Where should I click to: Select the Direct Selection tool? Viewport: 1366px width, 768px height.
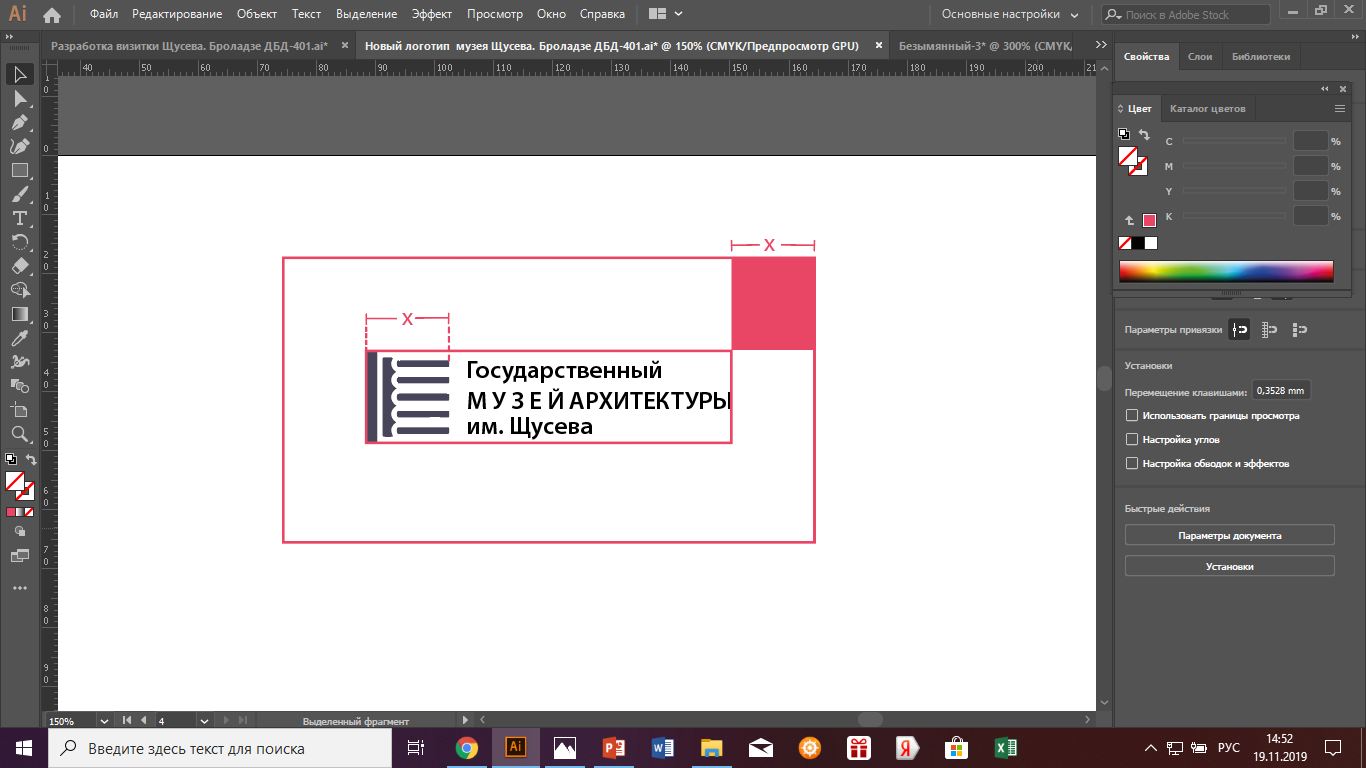point(19,99)
